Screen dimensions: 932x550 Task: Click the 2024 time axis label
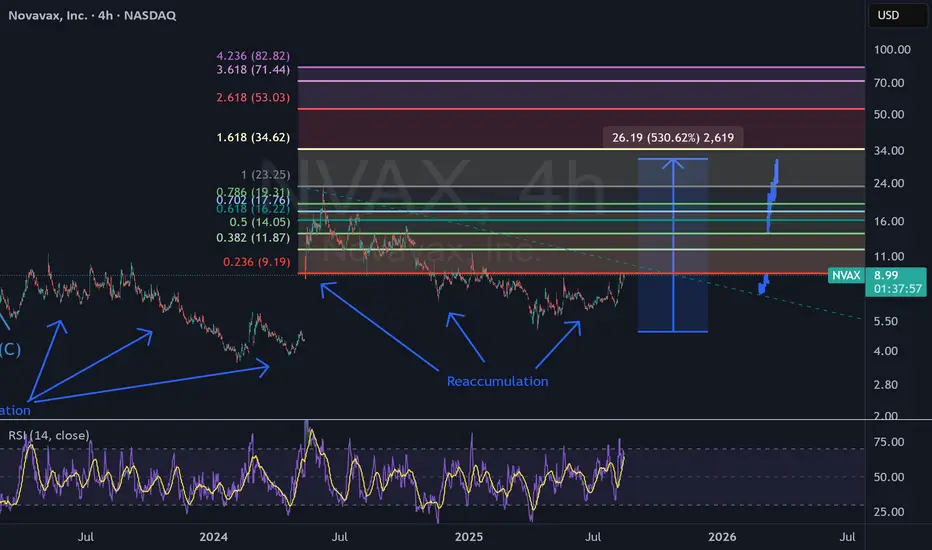pyautogui.click(x=213, y=538)
